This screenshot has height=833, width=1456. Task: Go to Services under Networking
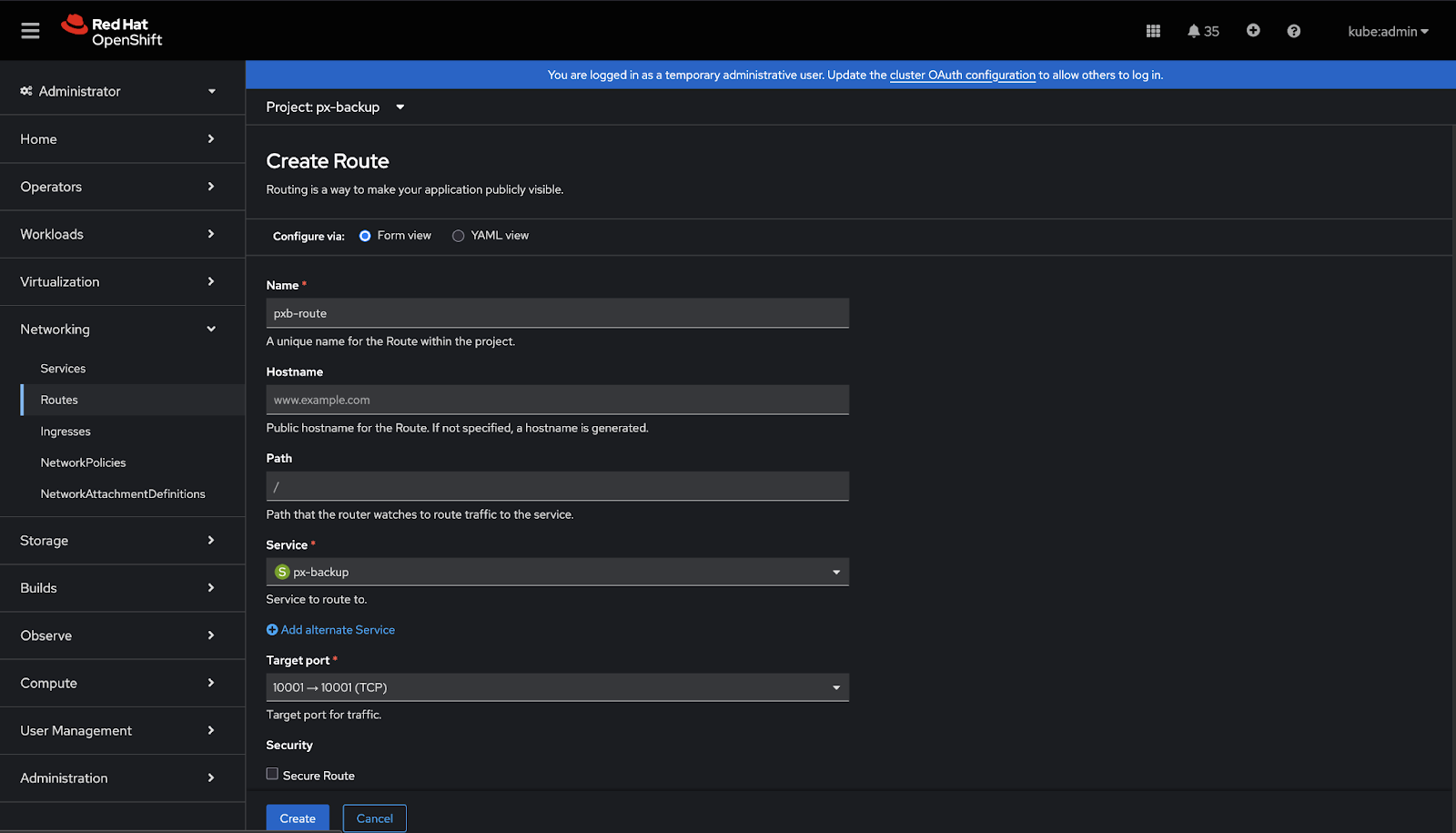click(63, 369)
